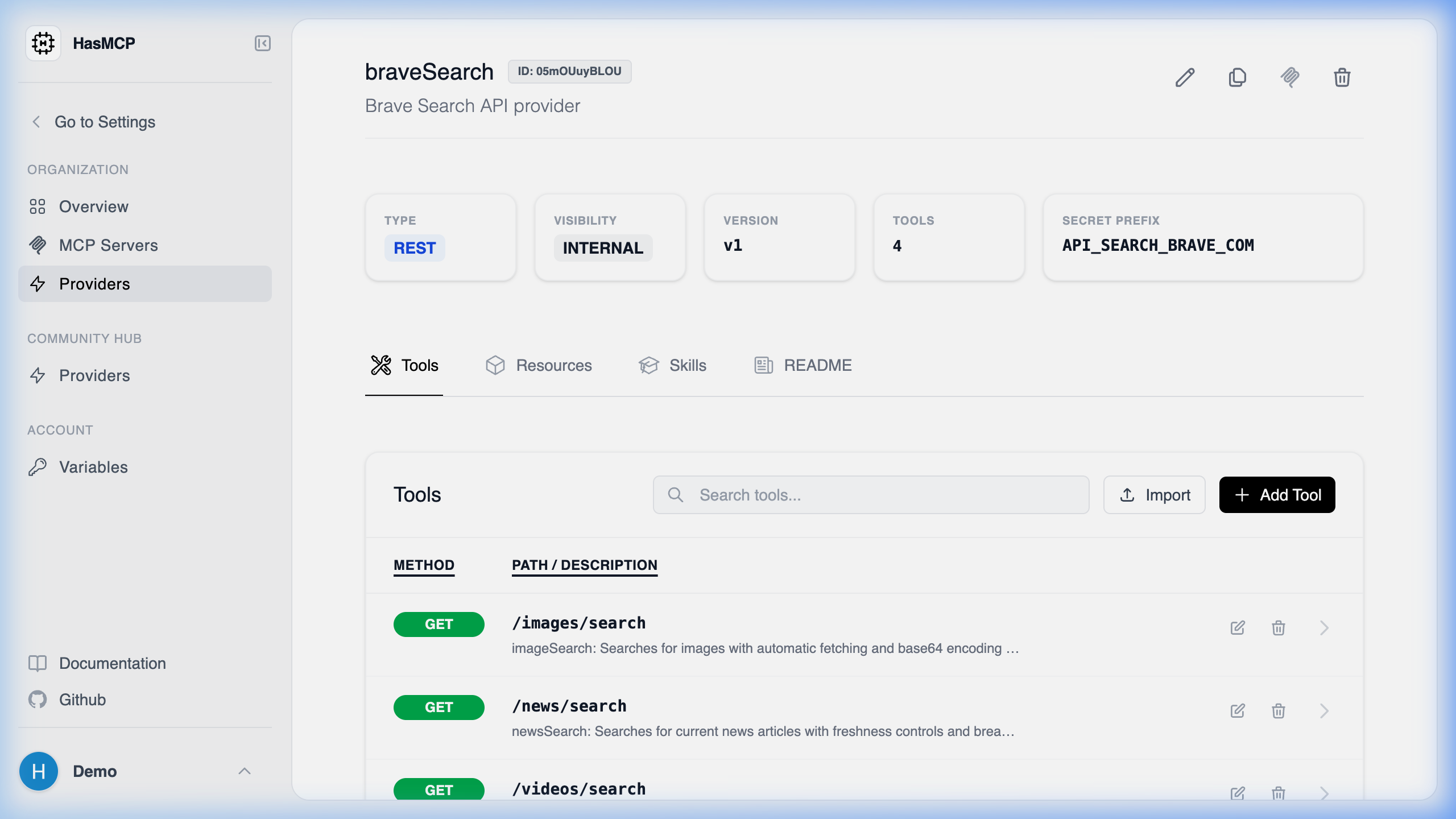The image size is (1456, 819).
Task: Add a new tool
Action: click(x=1277, y=495)
